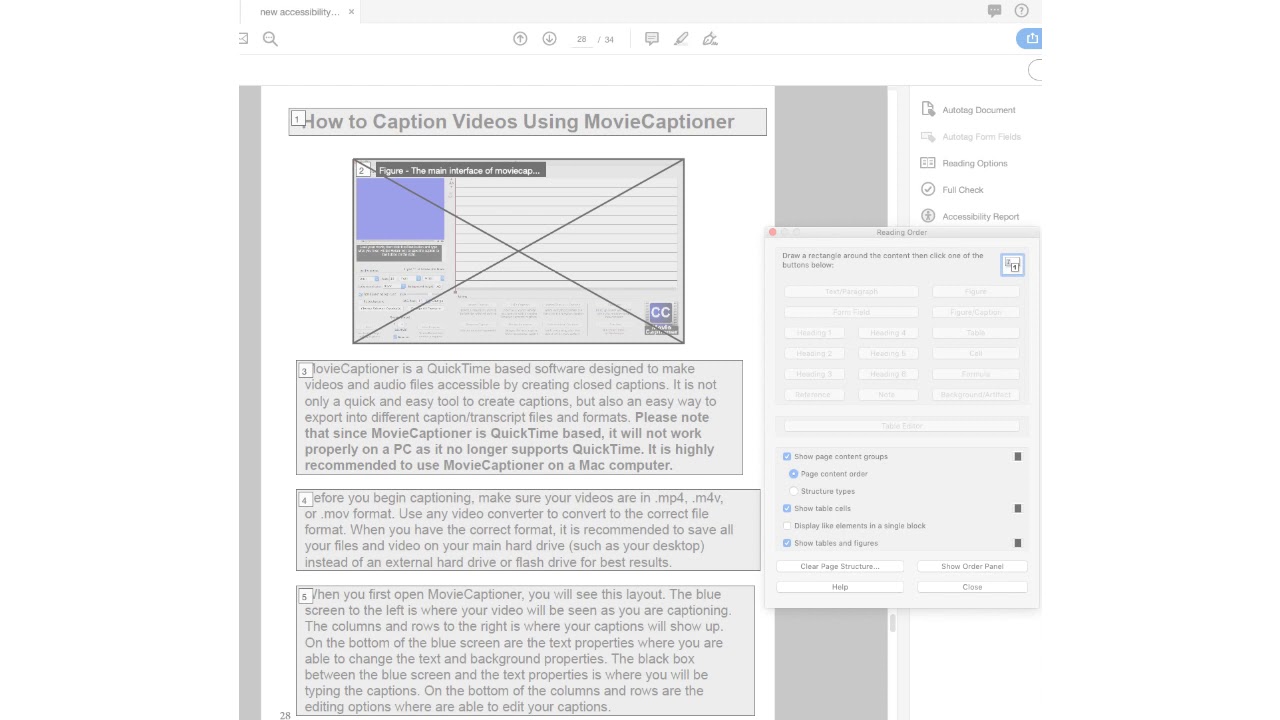Image resolution: width=1280 pixels, height=720 pixels.
Task: Select the paragraph block numbered 5
Action: click(525, 650)
